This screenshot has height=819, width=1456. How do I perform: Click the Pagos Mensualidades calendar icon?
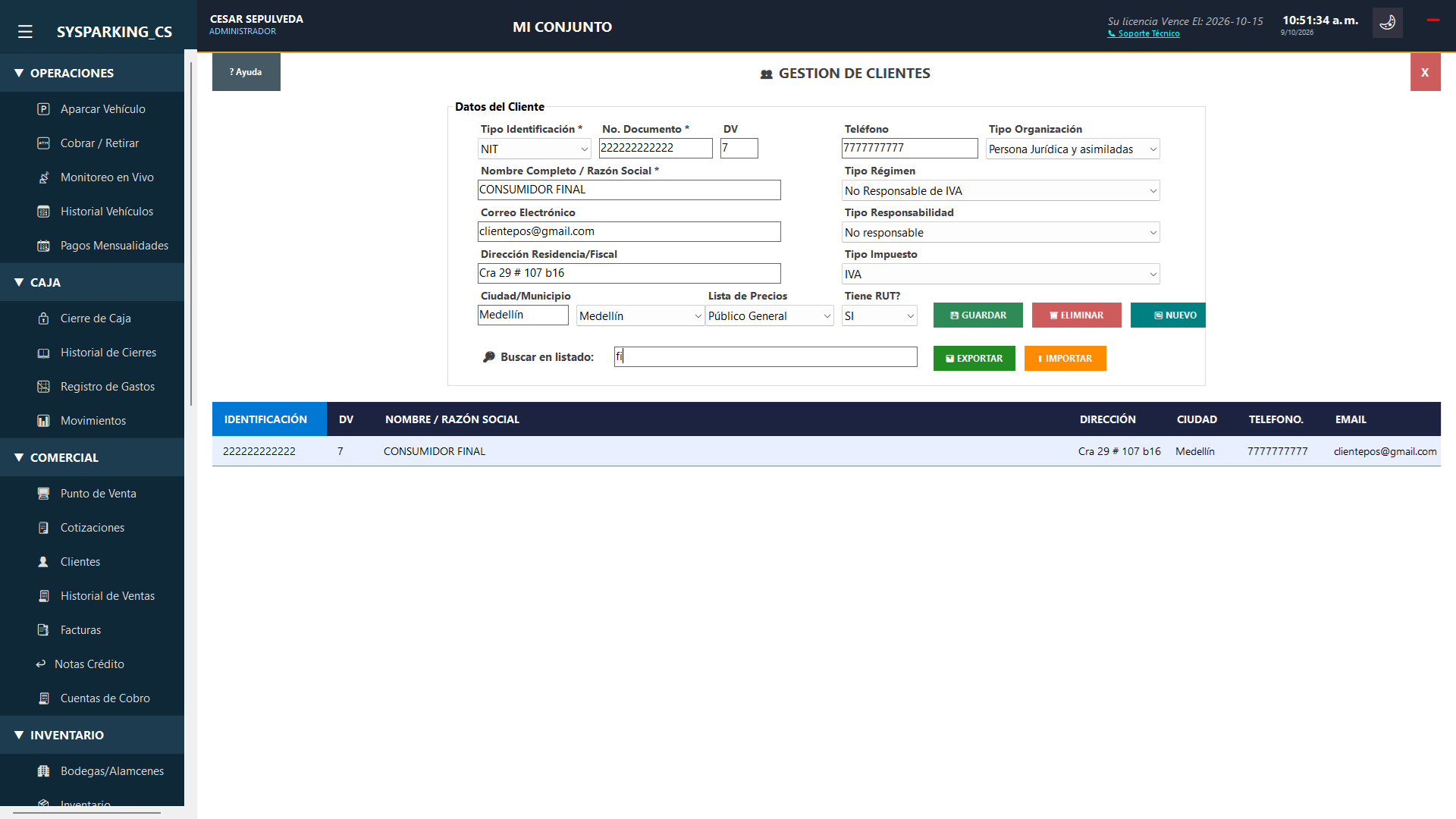click(x=43, y=246)
